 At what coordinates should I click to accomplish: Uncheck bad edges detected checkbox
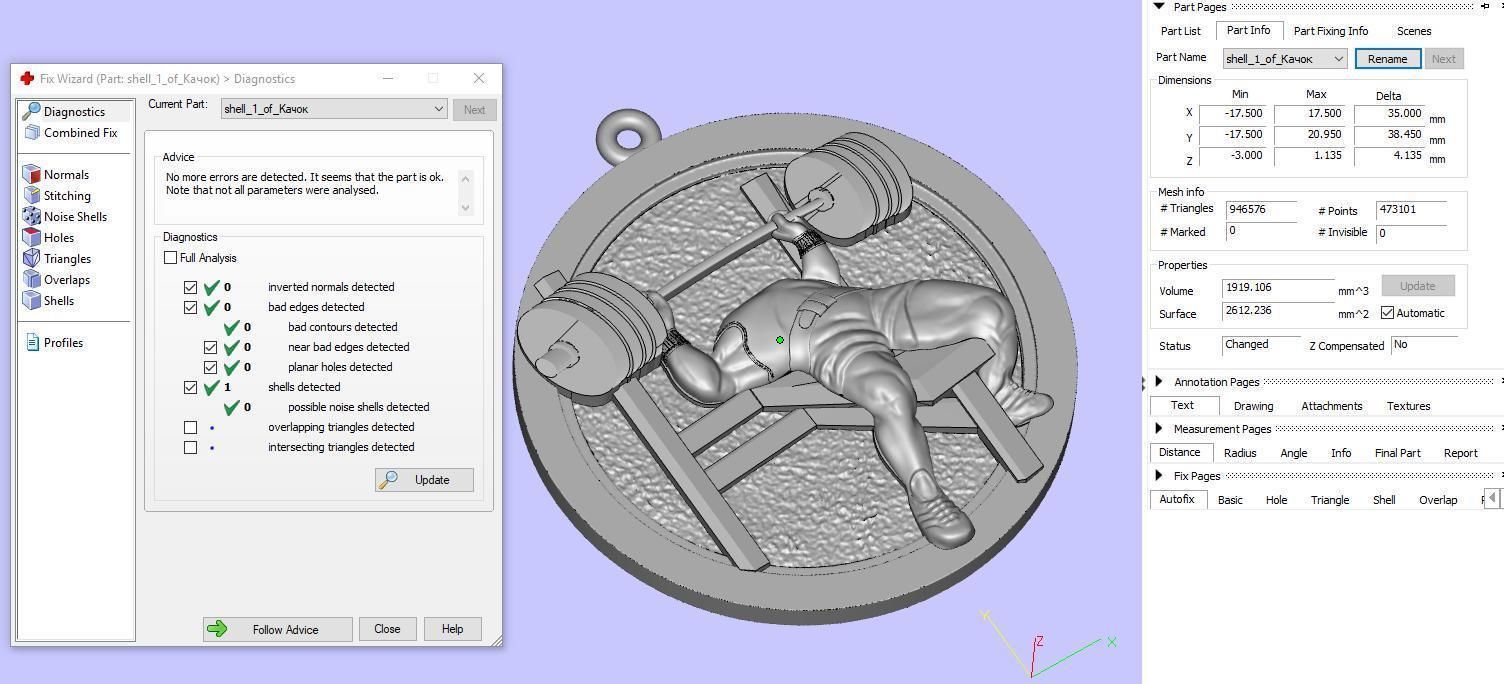190,307
